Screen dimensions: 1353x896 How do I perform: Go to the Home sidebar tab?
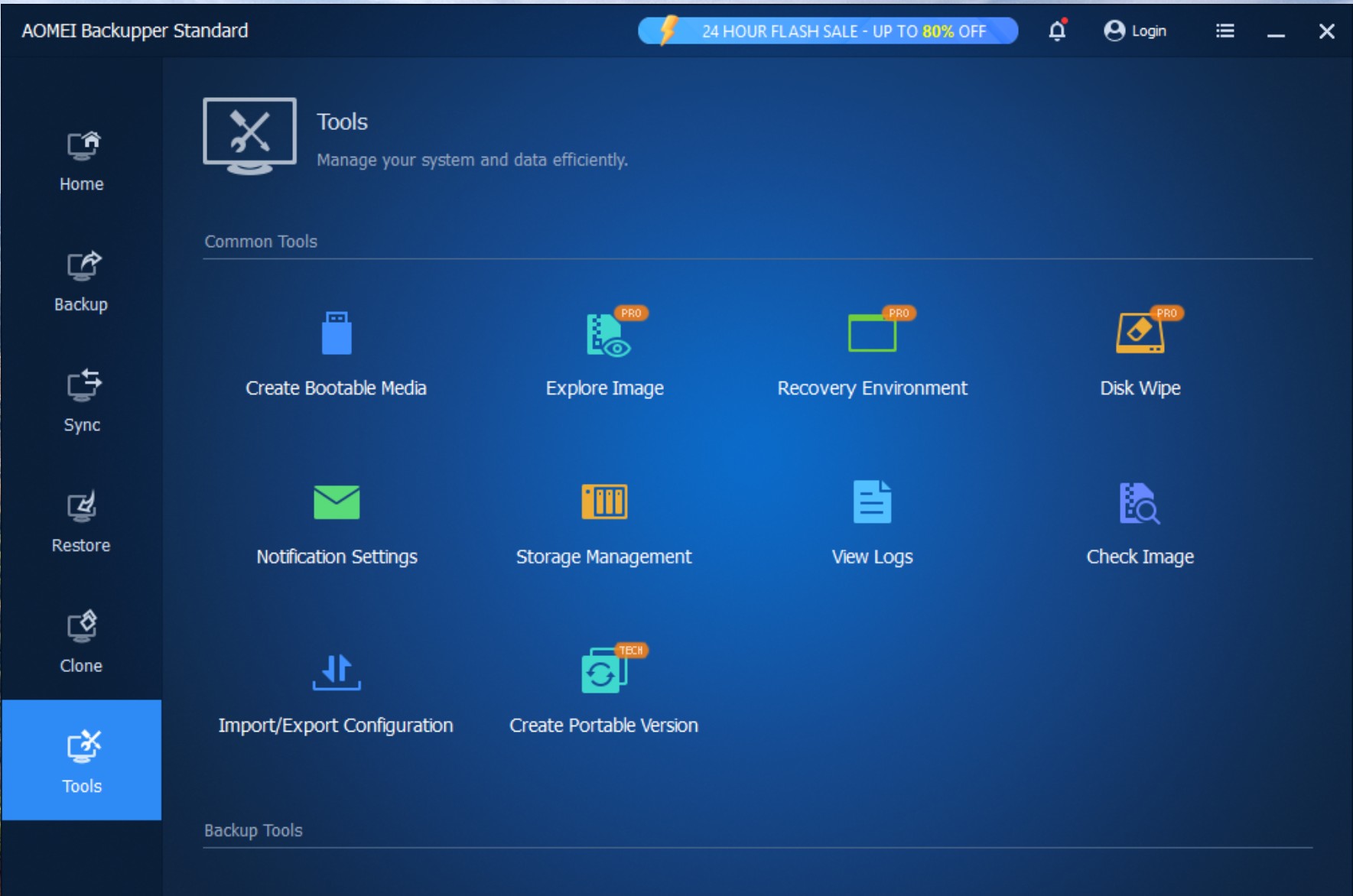82,161
